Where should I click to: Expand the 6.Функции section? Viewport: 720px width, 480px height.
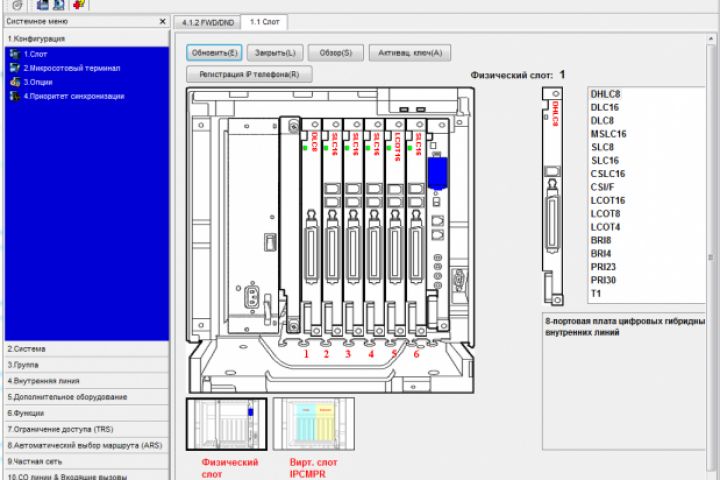pyautogui.click(x=86, y=413)
